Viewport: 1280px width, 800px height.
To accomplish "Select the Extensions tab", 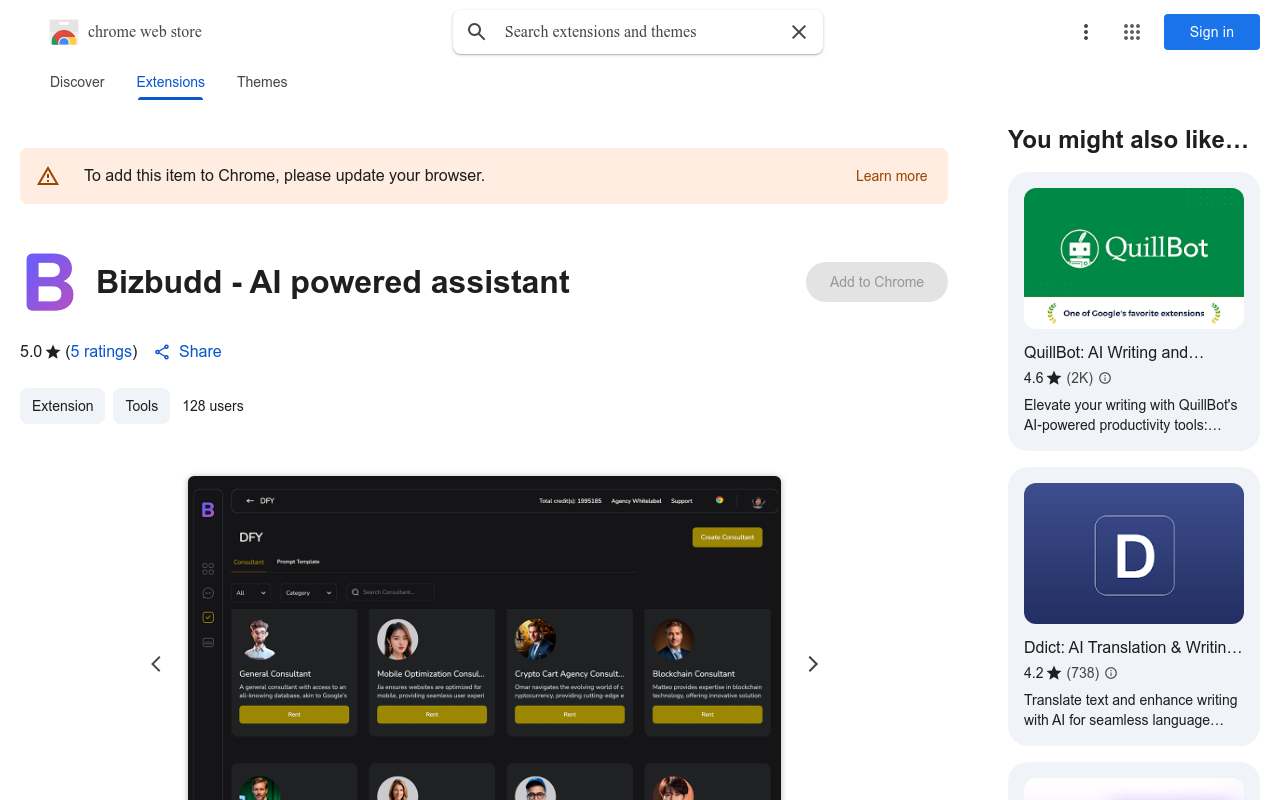I will pos(171,82).
